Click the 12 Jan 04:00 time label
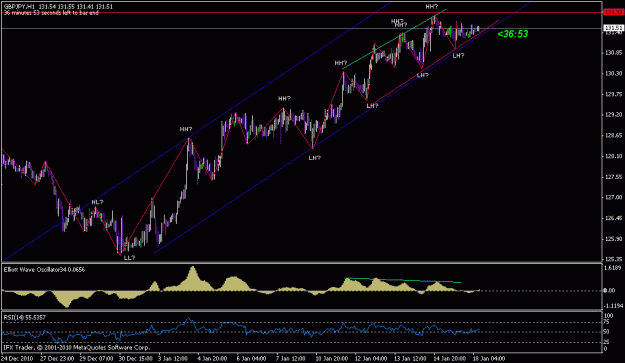This screenshot has width=625, height=363. (371, 359)
